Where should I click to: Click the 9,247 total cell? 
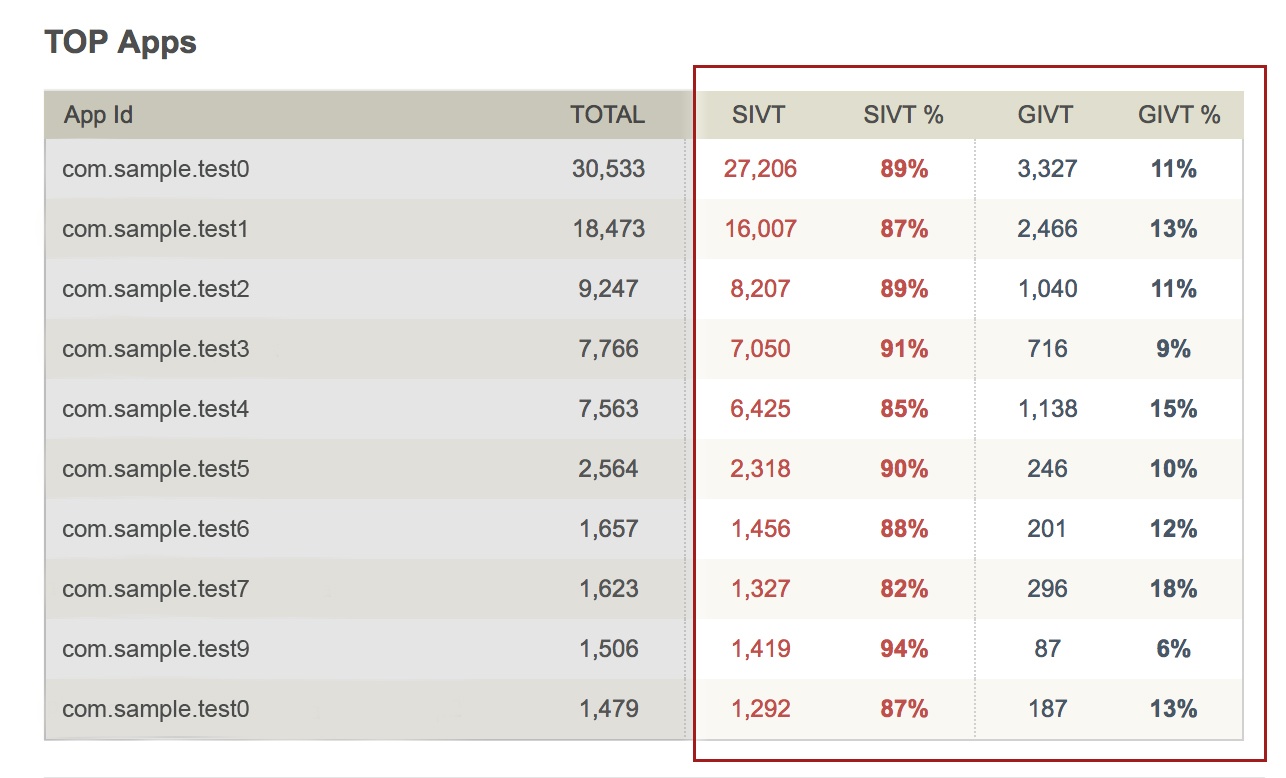(x=608, y=289)
